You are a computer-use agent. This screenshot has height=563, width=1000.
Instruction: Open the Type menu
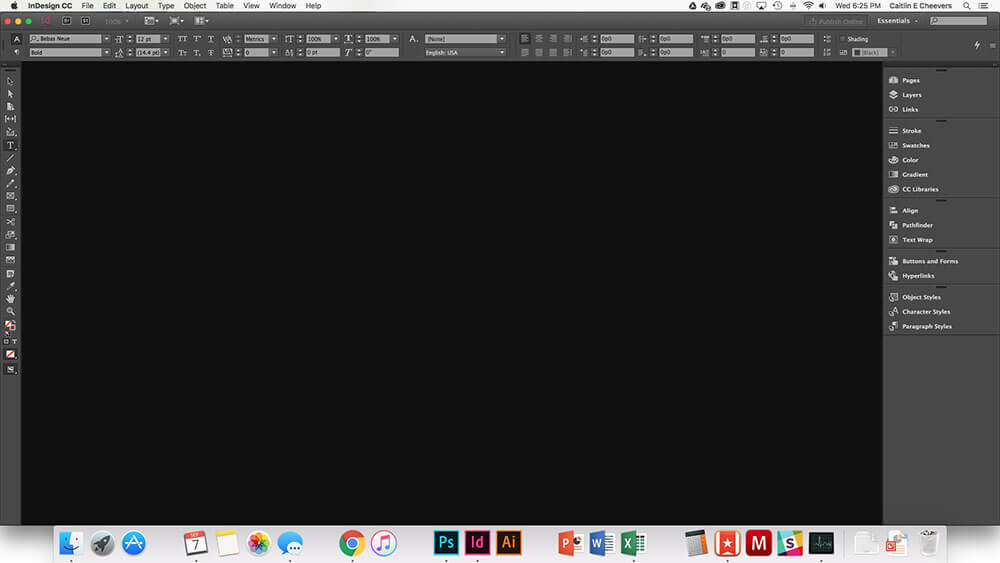pos(166,6)
